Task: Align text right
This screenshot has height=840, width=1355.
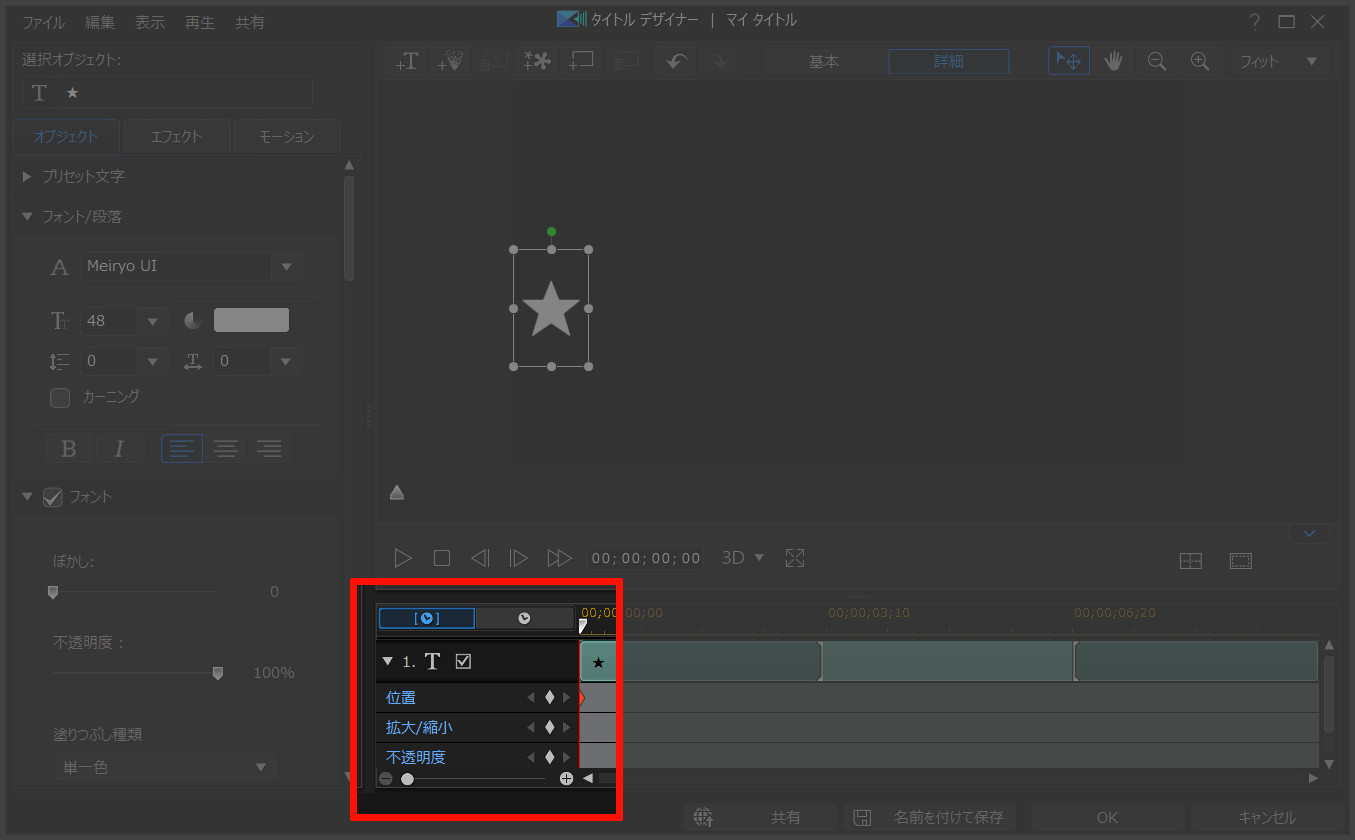Action: (269, 448)
